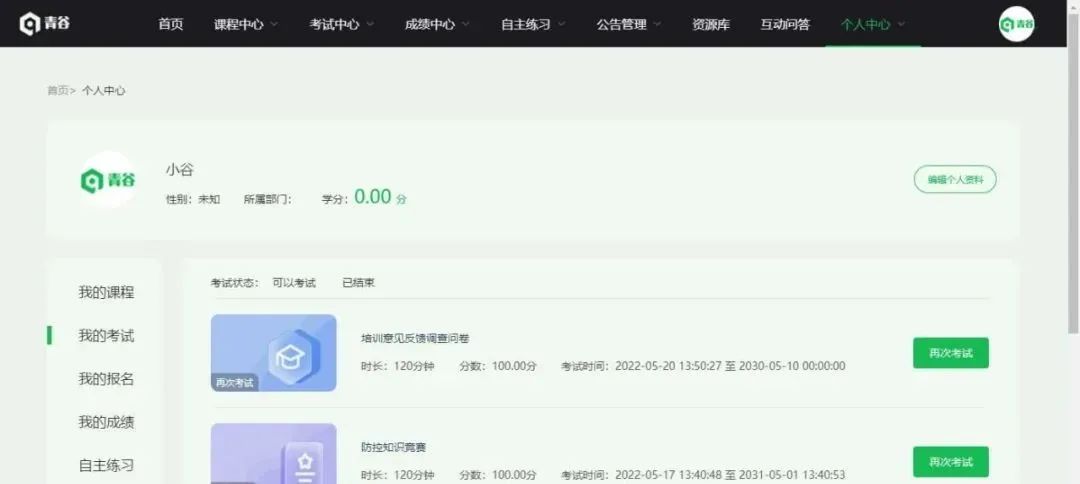Open the 个人中心 dropdown in navbar
This screenshot has height=484, width=1080.
coord(873,24)
